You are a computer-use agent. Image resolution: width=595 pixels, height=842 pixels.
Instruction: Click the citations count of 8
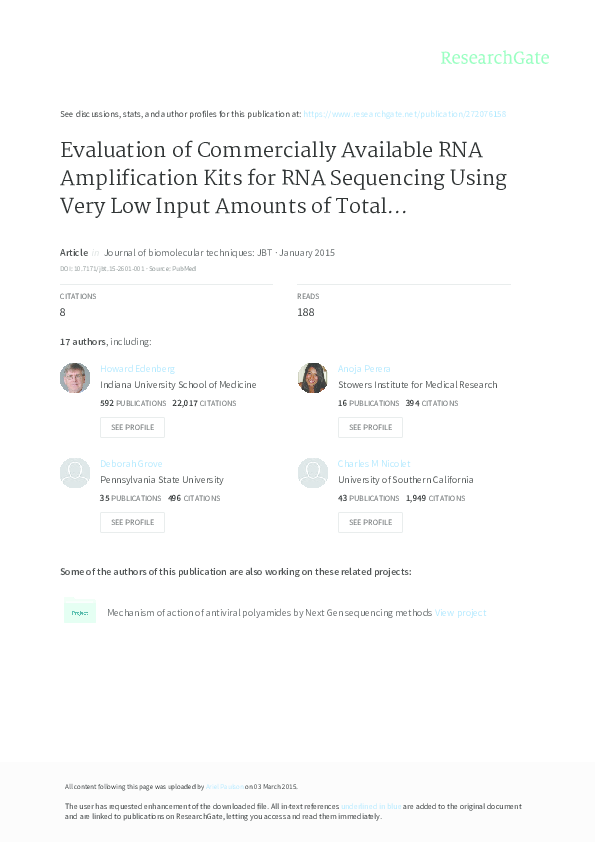(62, 312)
